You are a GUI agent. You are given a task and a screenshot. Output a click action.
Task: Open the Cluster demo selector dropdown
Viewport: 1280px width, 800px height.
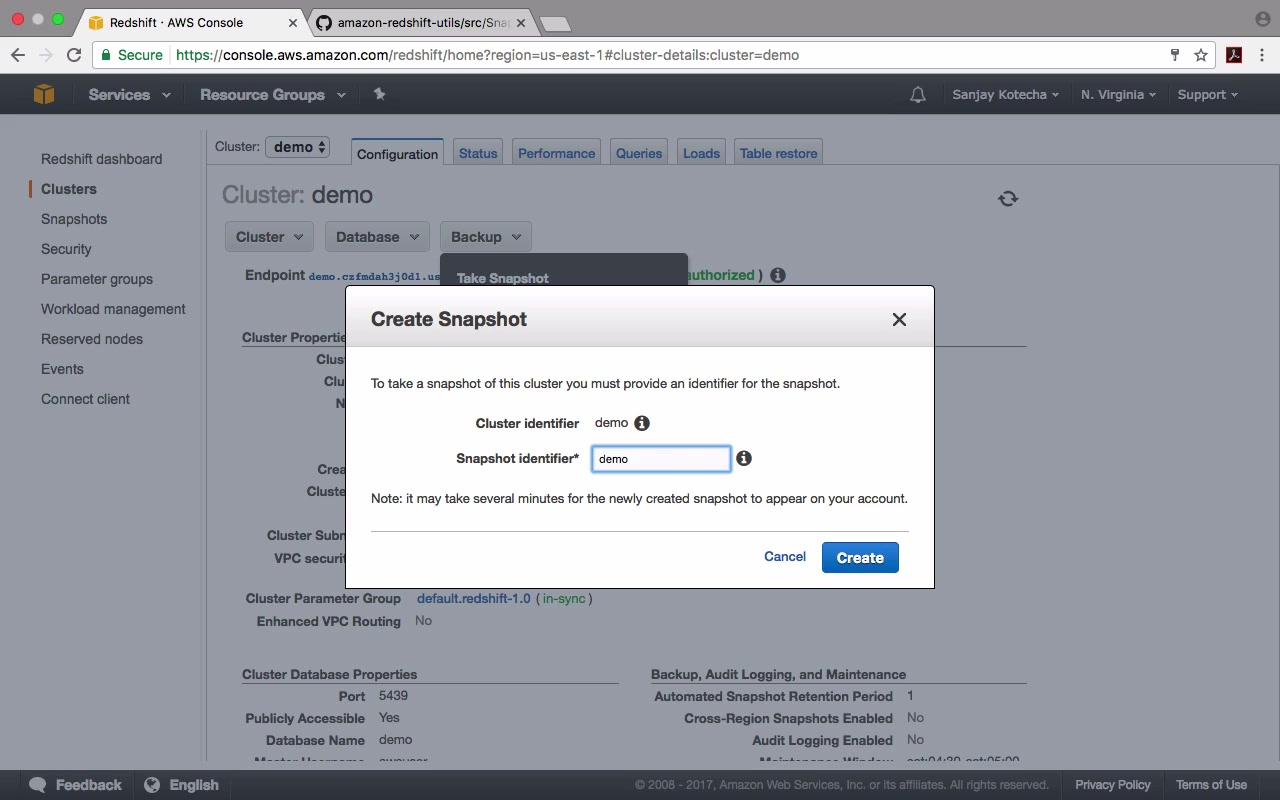tap(297, 147)
